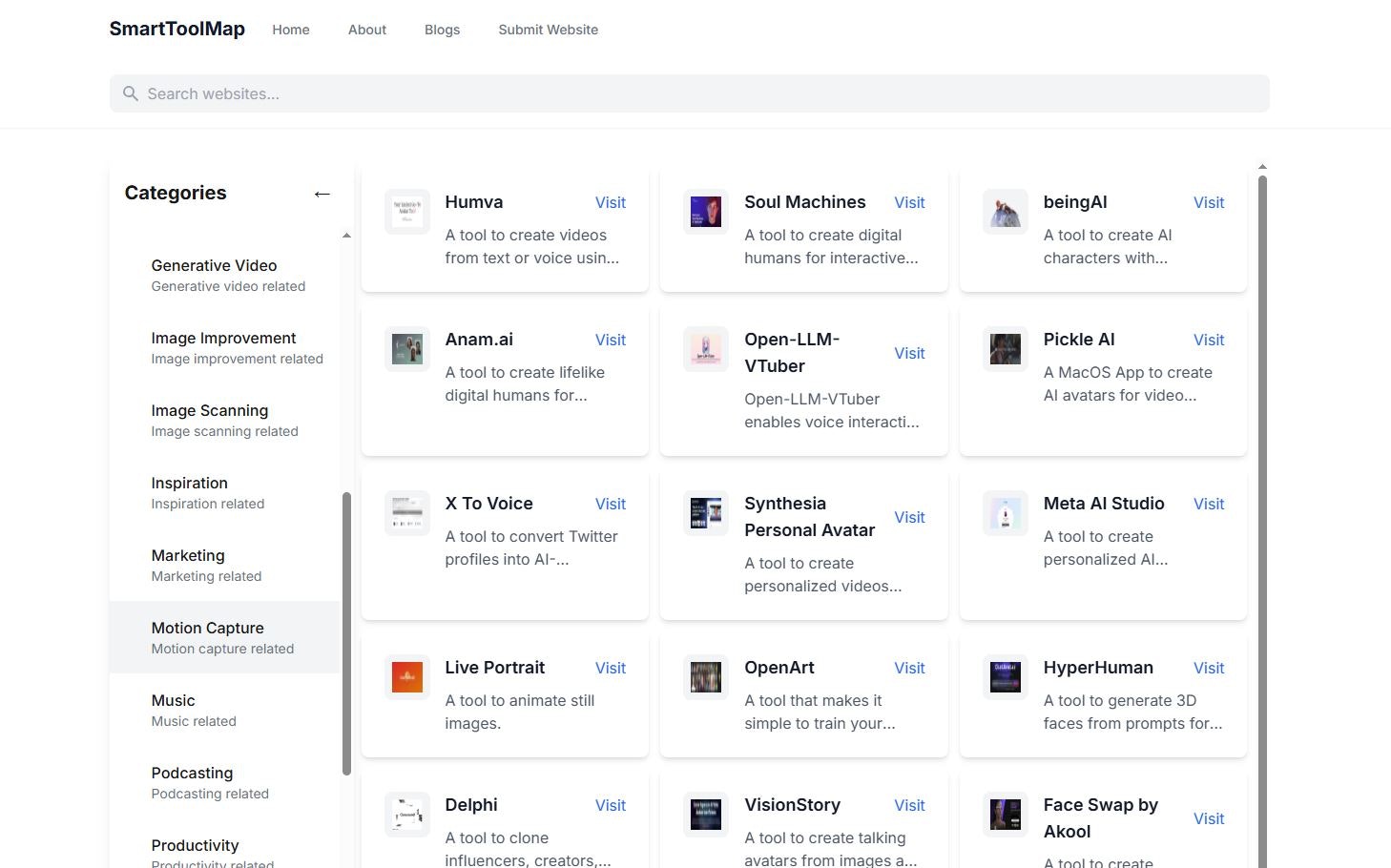Screen dimensions: 1391x868
Task: Click the tools grid scrollbar thumb
Action: (1262, 521)
